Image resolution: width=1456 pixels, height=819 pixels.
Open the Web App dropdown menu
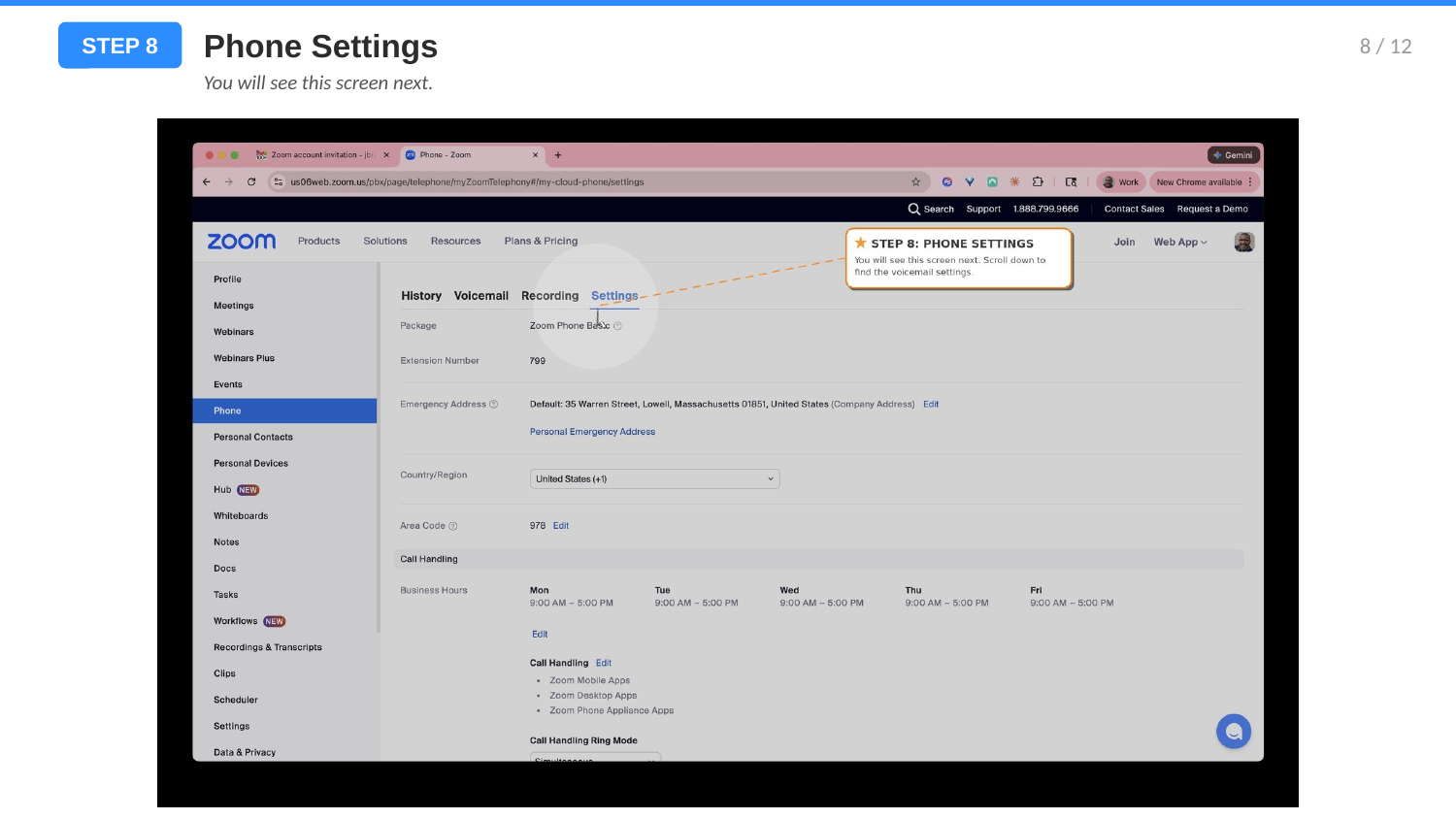(1180, 241)
